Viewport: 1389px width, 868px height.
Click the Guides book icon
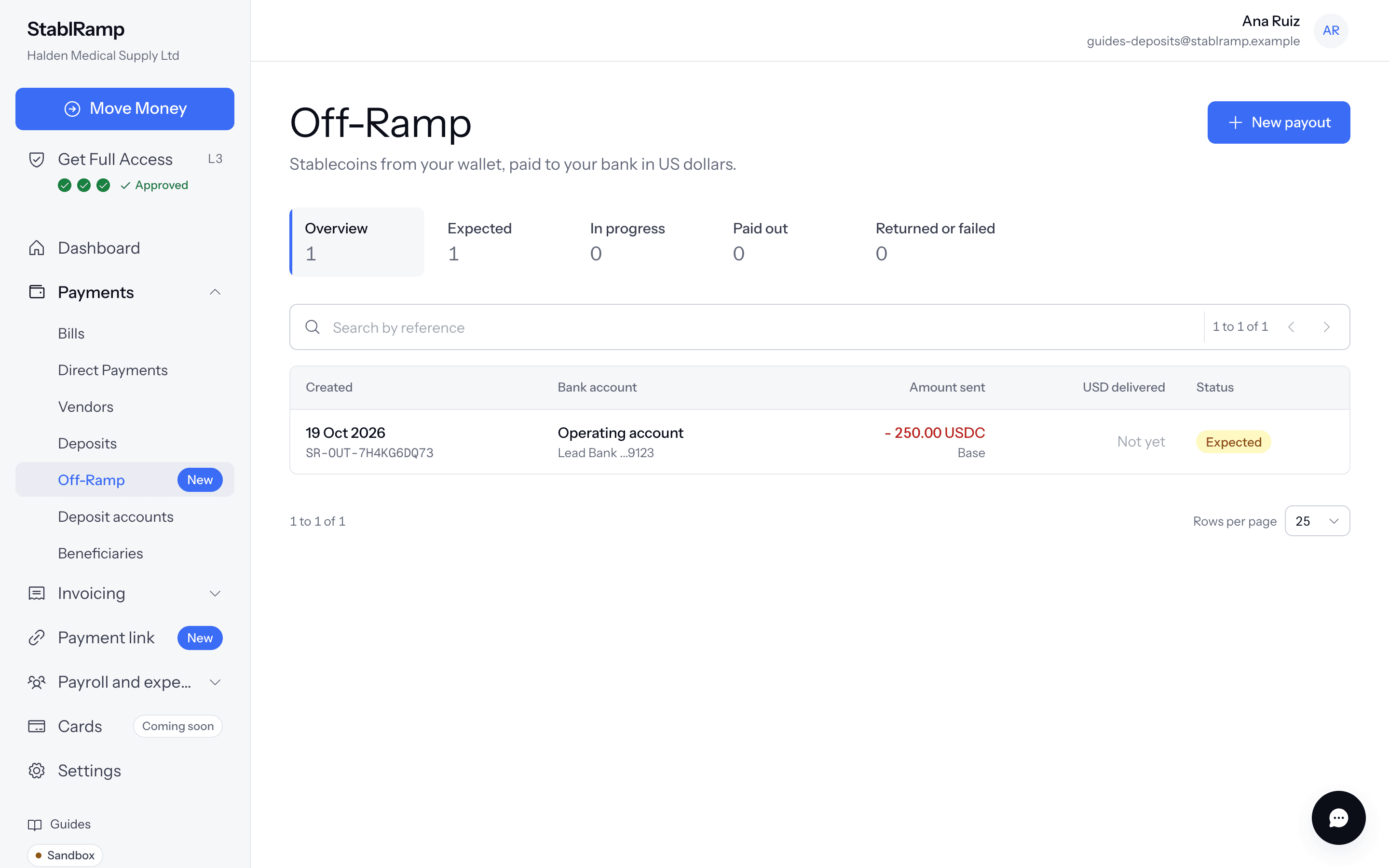(x=35, y=825)
